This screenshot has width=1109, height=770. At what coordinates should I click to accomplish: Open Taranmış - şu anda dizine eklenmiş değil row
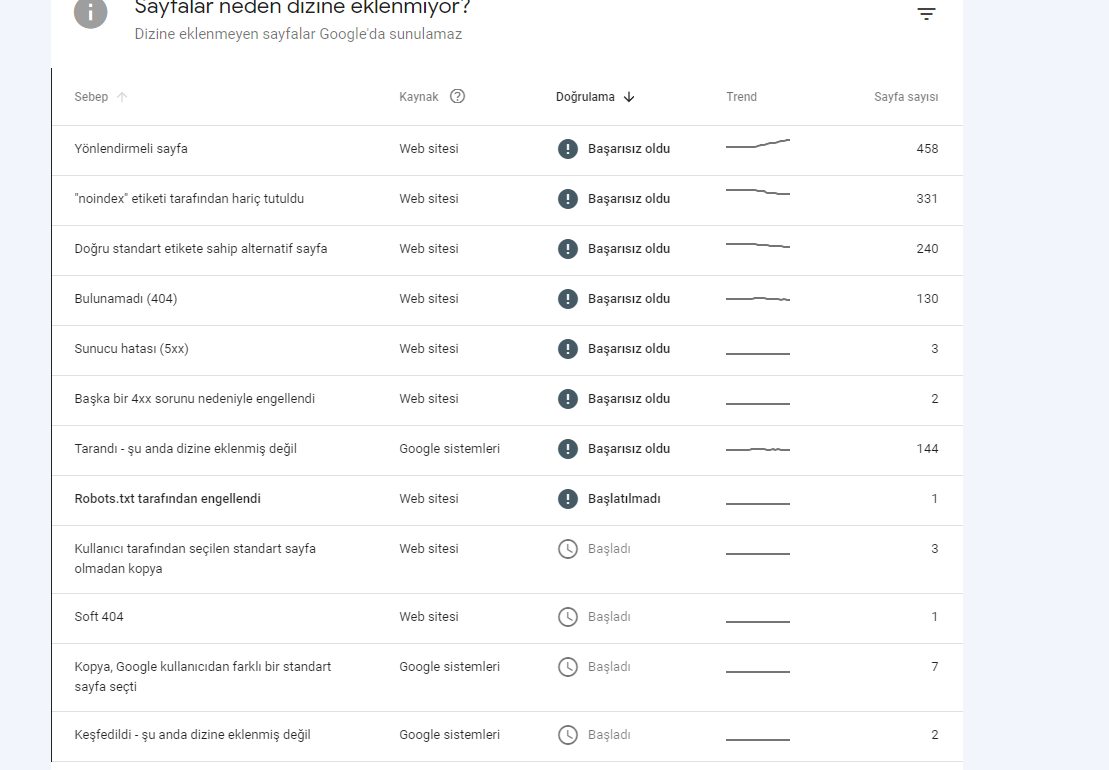tap(508, 449)
